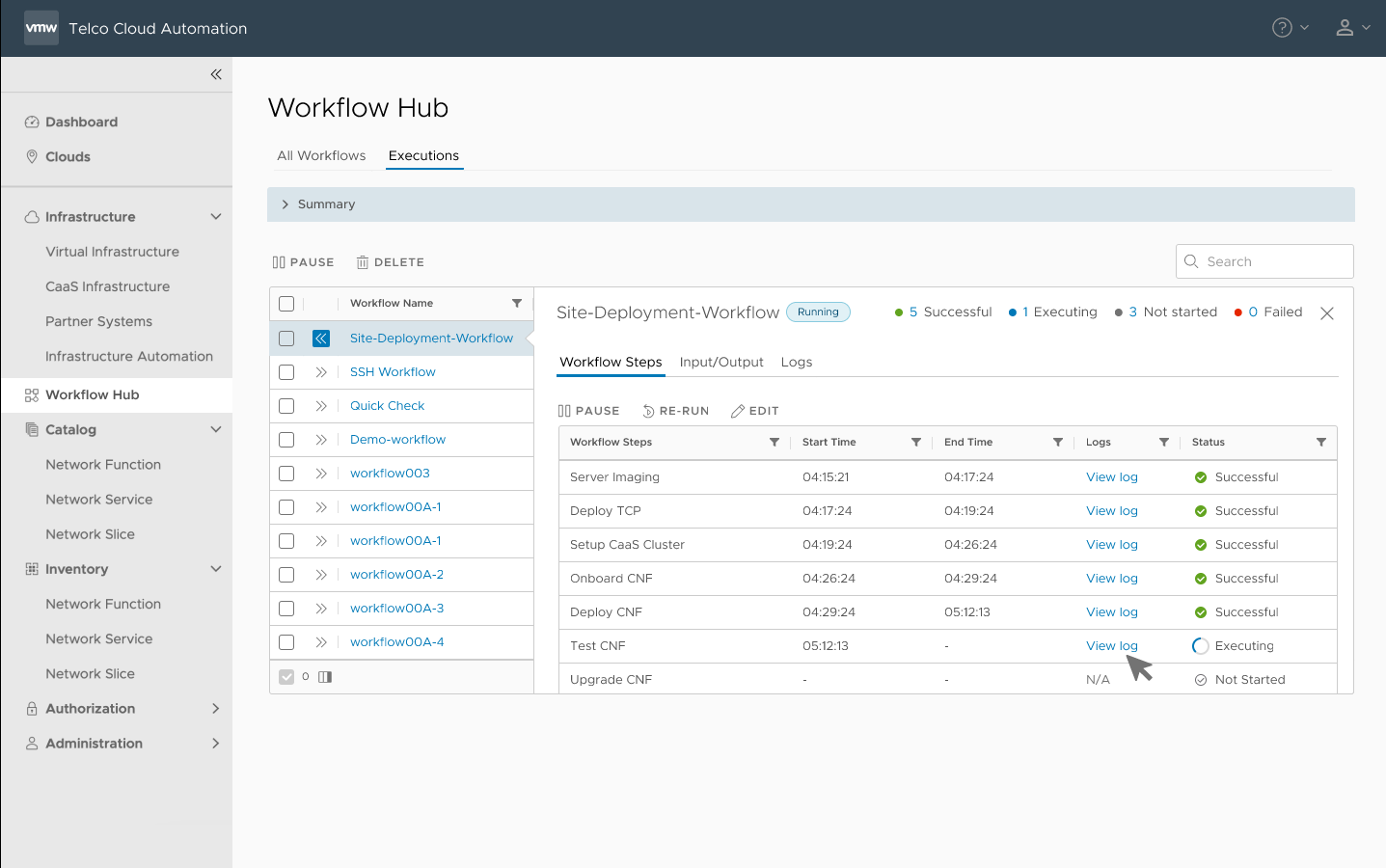Click the column toggle icon below workflow list
Image resolution: width=1386 pixels, height=868 pixels.
point(325,677)
